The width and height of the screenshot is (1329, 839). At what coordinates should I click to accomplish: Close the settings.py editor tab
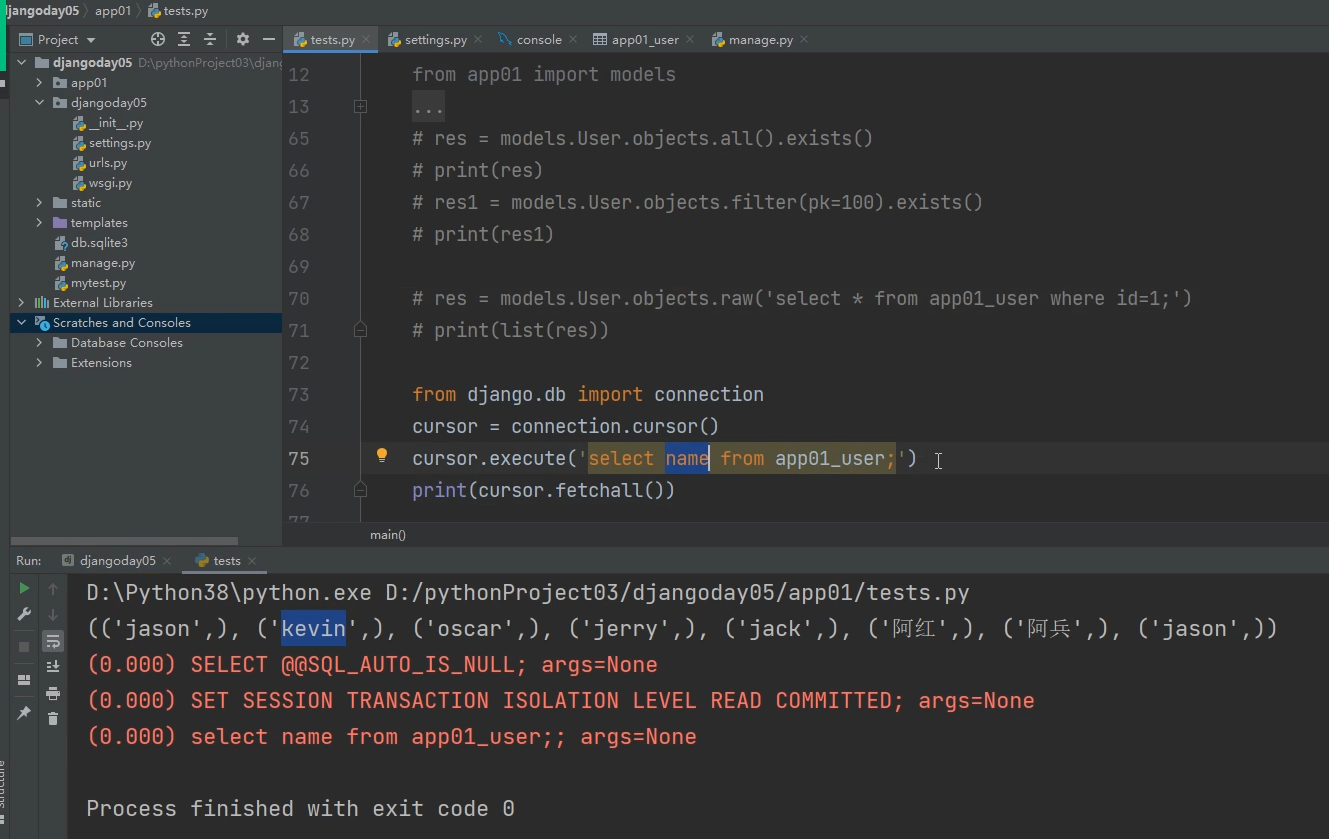click(478, 40)
